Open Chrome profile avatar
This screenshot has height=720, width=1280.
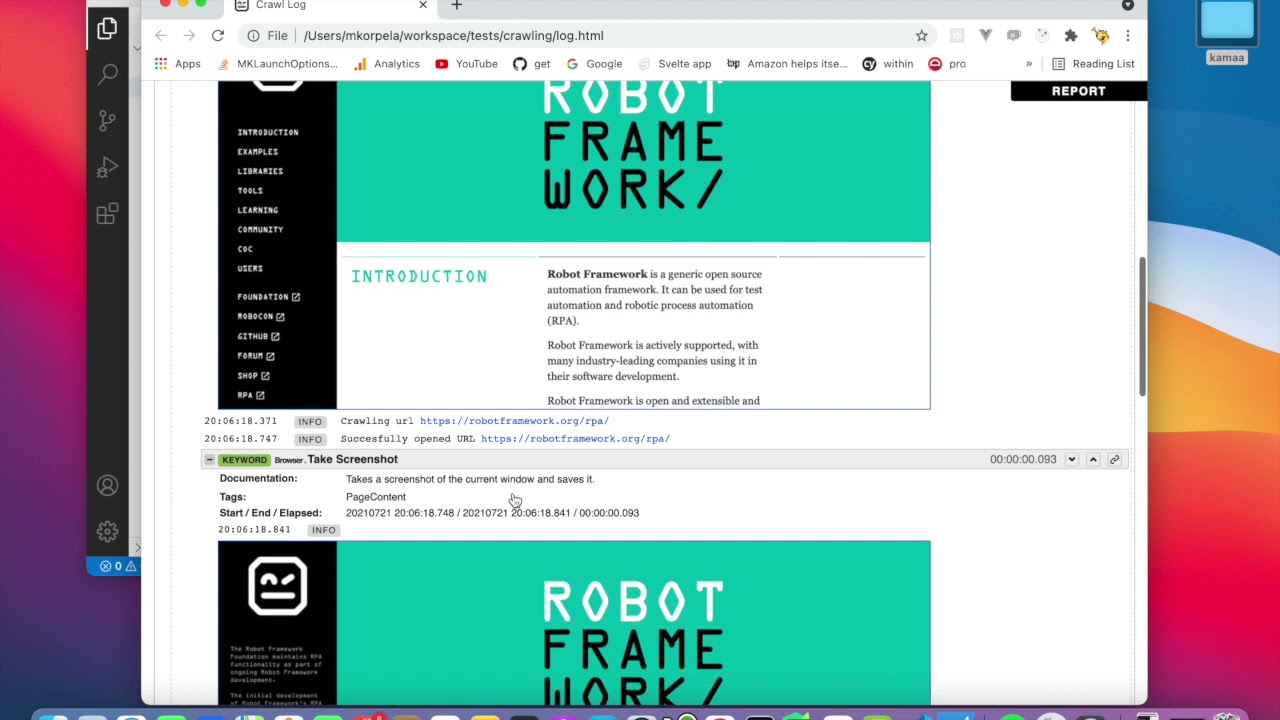(1100, 35)
